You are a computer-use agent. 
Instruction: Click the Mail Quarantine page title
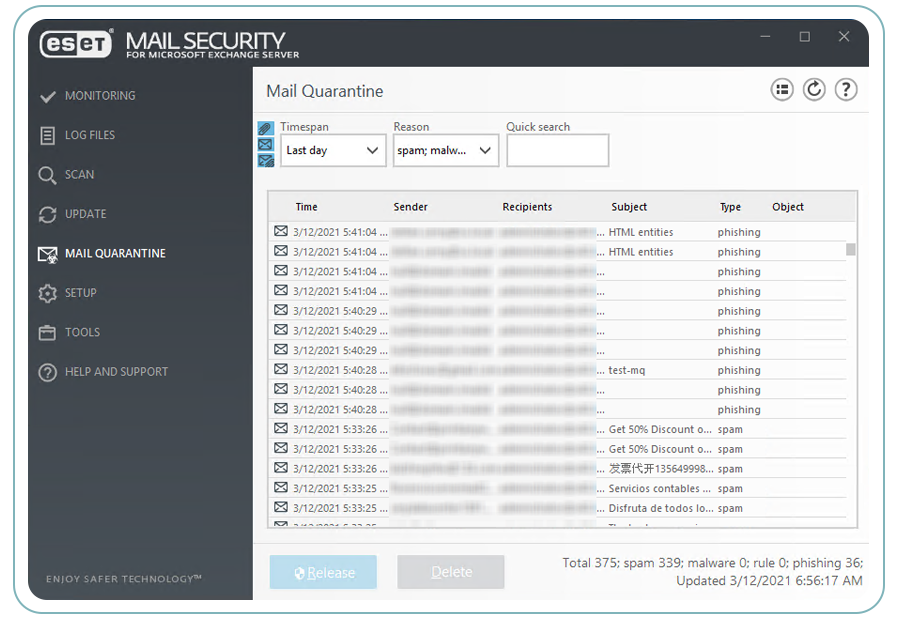pos(325,91)
